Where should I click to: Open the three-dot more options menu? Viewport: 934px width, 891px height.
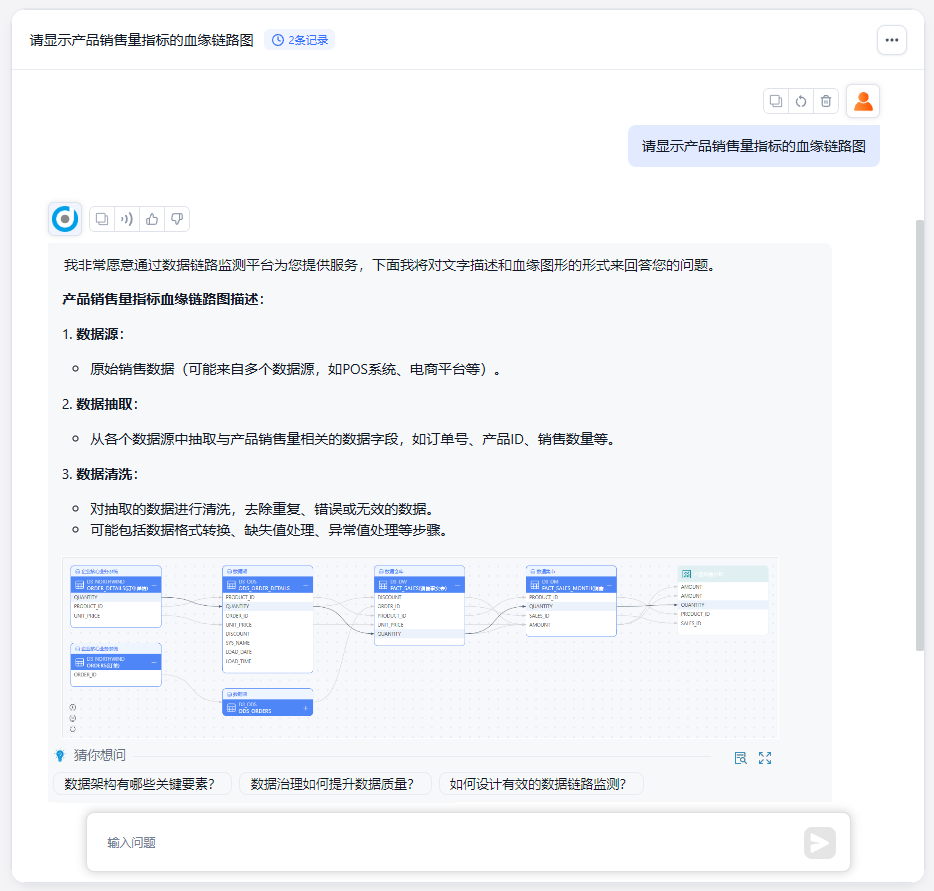coord(891,40)
